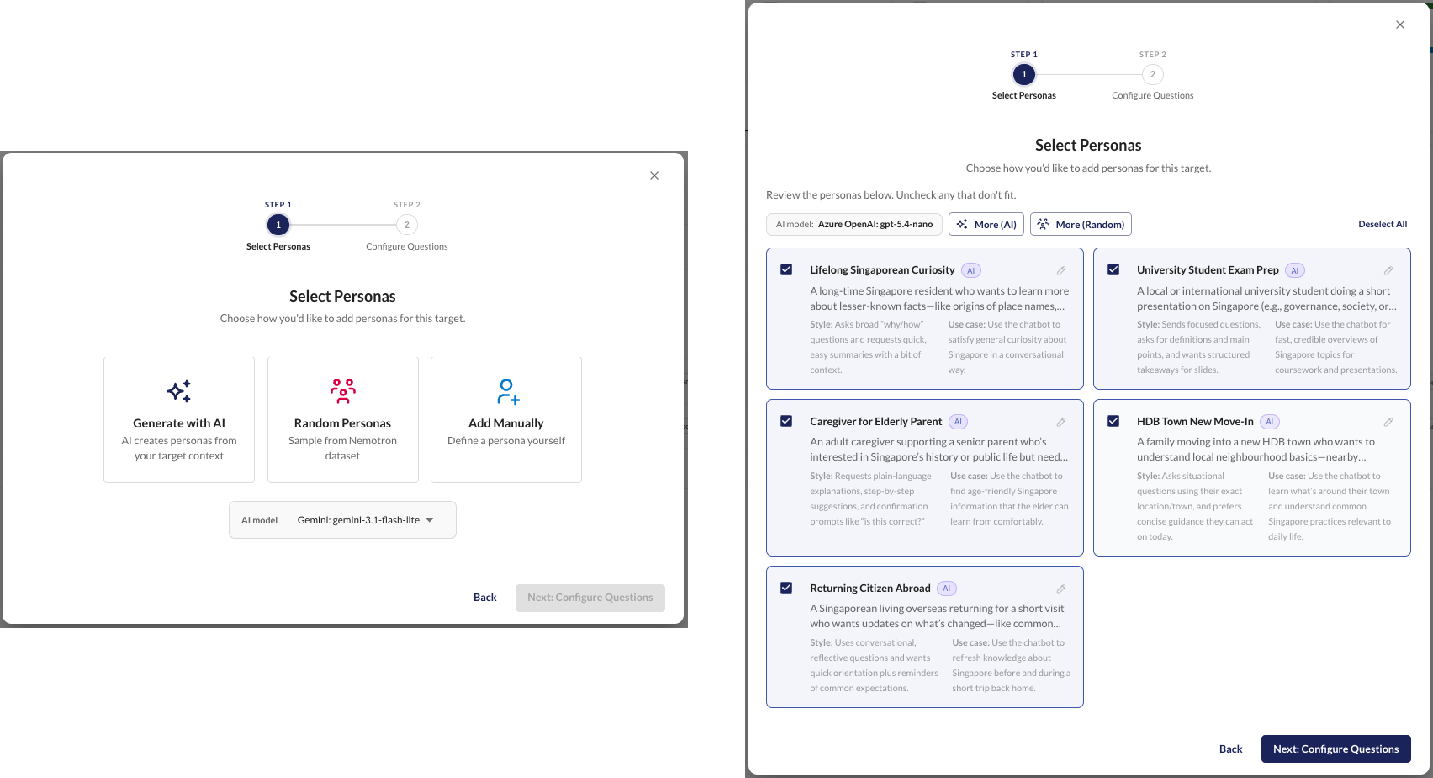Screen dimensions: 1433x778
Task: Click step 2 circle in left dialog
Action: tap(406, 225)
